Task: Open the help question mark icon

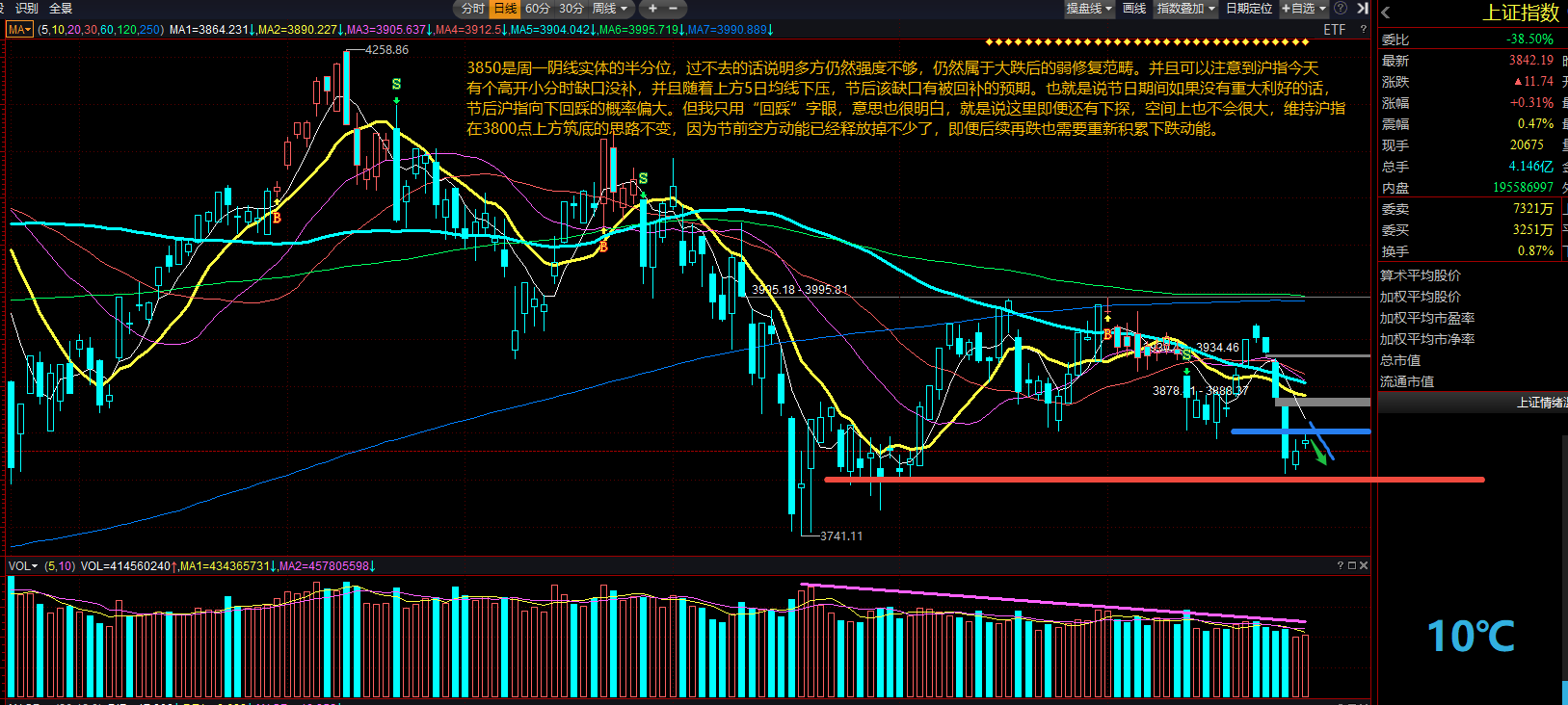Action: pos(1341,8)
